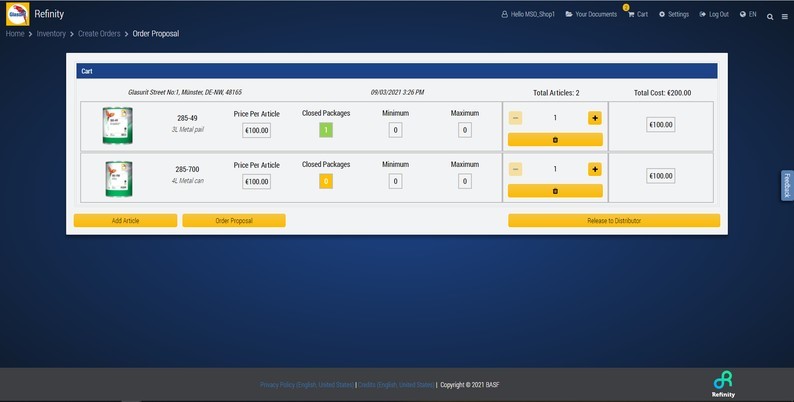This screenshot has height=402, width=794.
Task: Click Release to Distributor button
Action: click(614, 221)
